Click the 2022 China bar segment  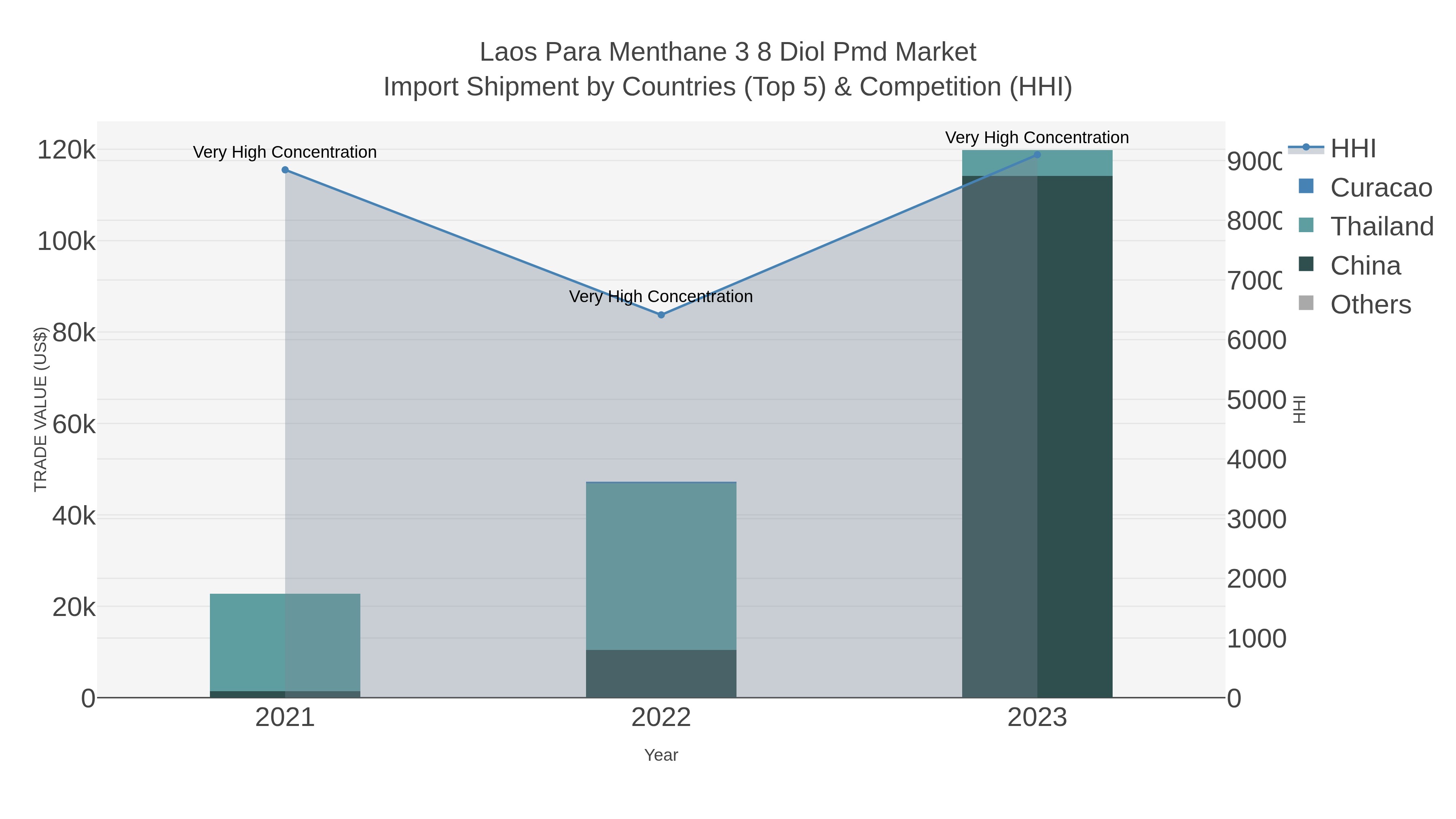click(x=661, y=674)
